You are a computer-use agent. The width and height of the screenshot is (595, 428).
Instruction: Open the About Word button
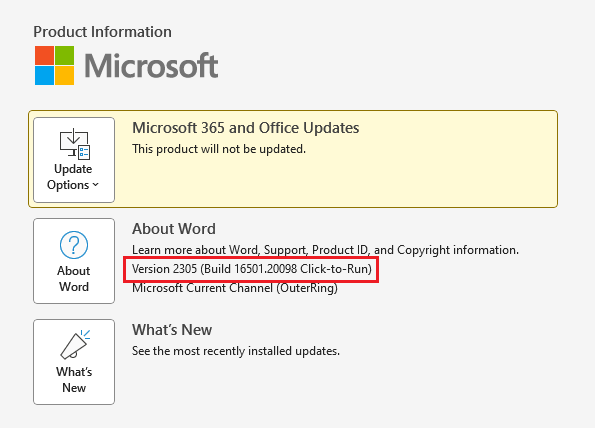74,261
